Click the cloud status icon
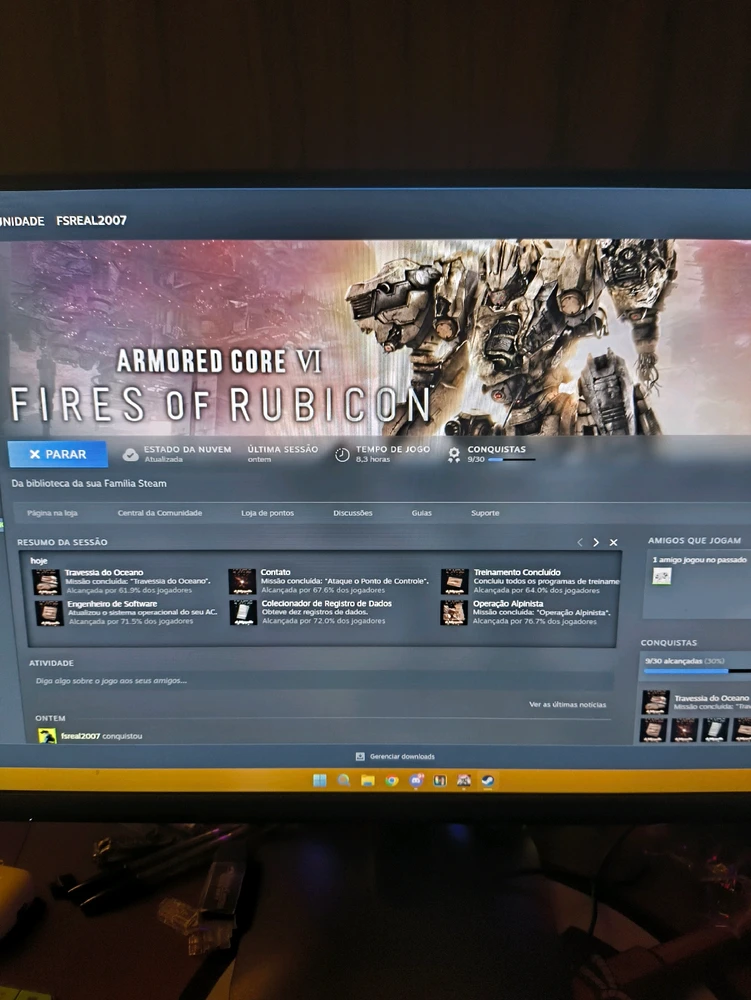 pos(130,454)
